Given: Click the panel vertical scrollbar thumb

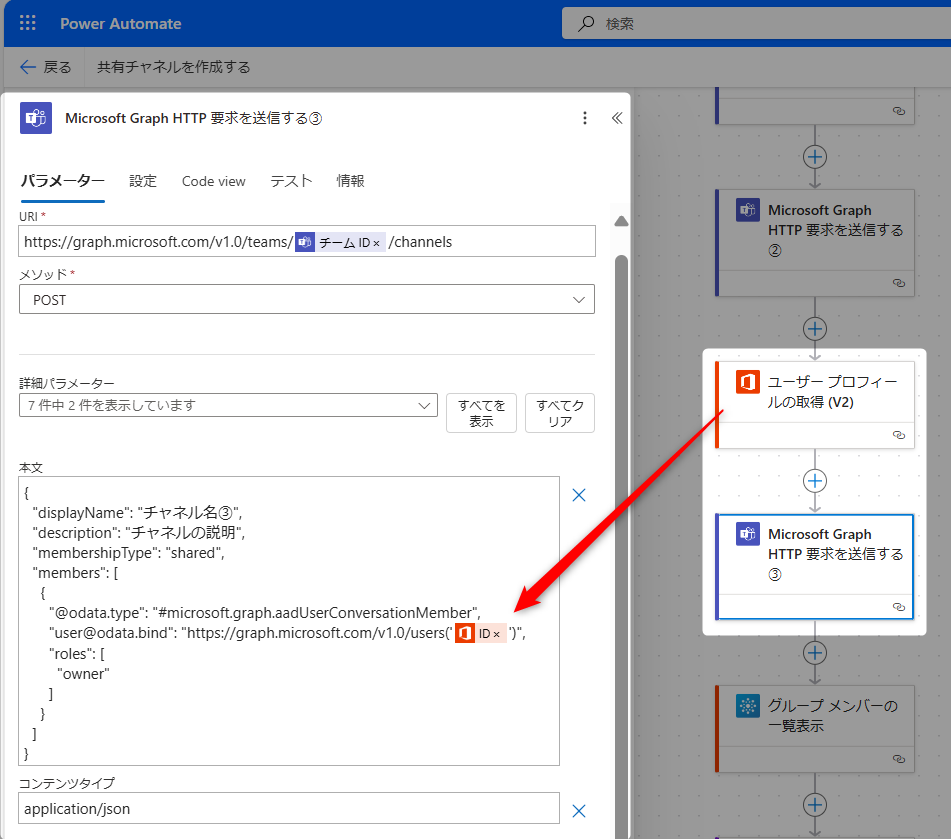Looking at the screenshot, I should tap(621, 546).
